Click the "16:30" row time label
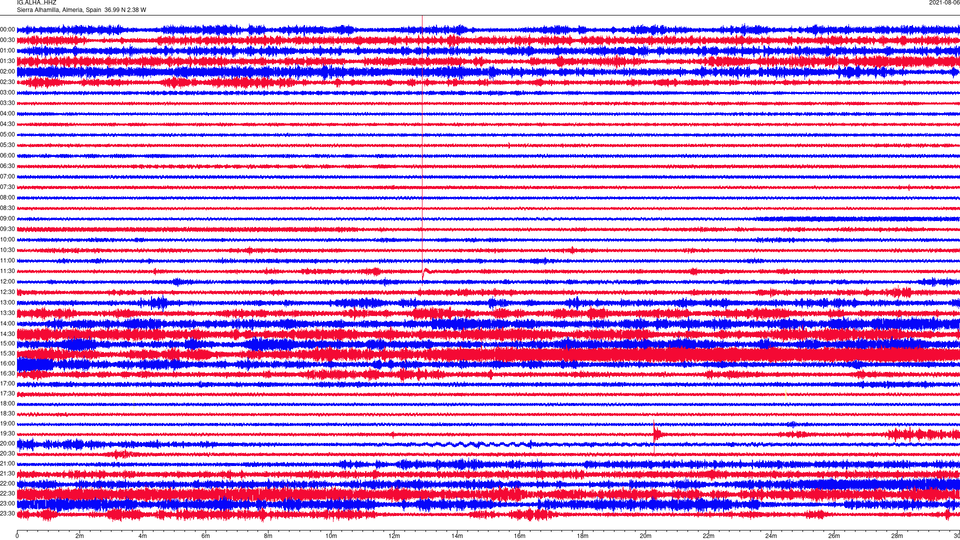The width and height of the screenshot is (960, 540). (7, 373)
